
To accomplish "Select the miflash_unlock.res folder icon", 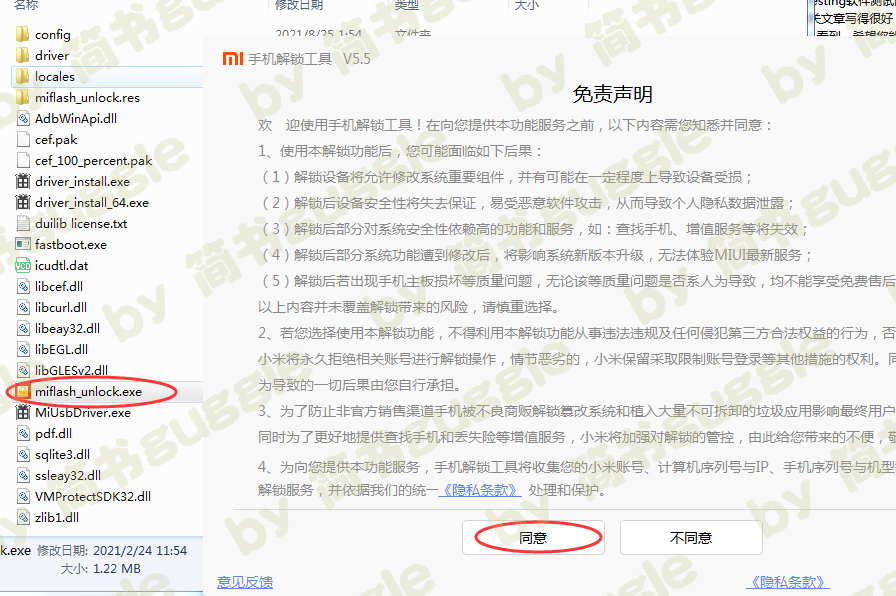I will (23, 98).
